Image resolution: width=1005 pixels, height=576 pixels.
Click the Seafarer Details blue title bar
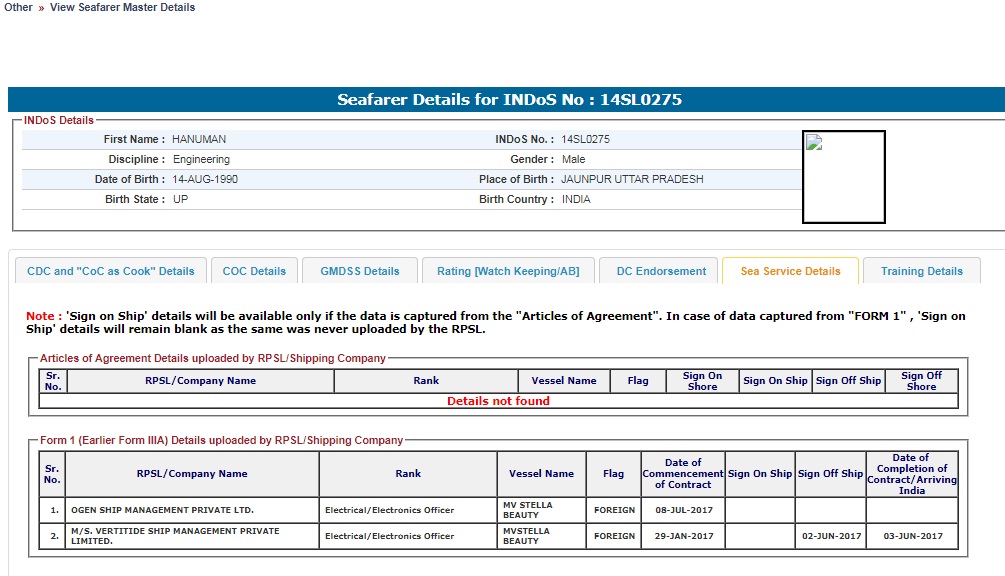(508, 100)
